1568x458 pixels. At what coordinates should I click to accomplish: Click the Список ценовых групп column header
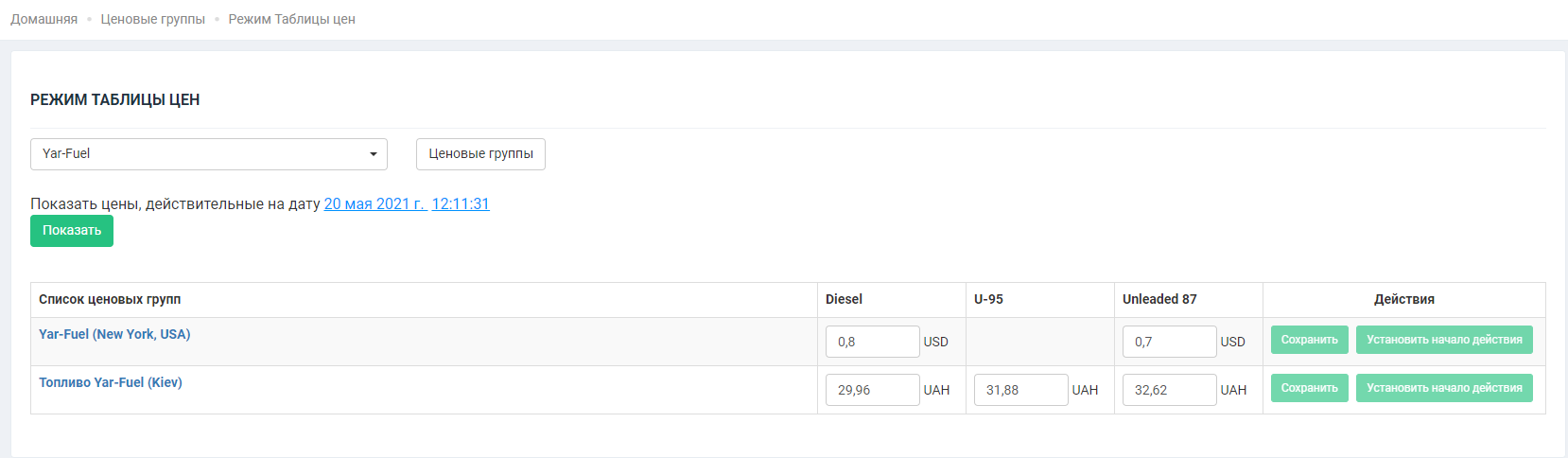[x=110, y=300]
